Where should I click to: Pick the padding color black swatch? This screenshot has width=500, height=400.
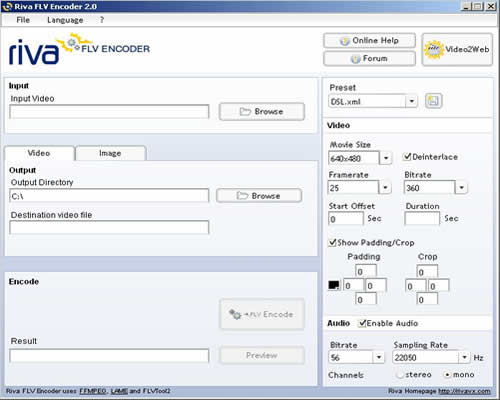[334, 285]
